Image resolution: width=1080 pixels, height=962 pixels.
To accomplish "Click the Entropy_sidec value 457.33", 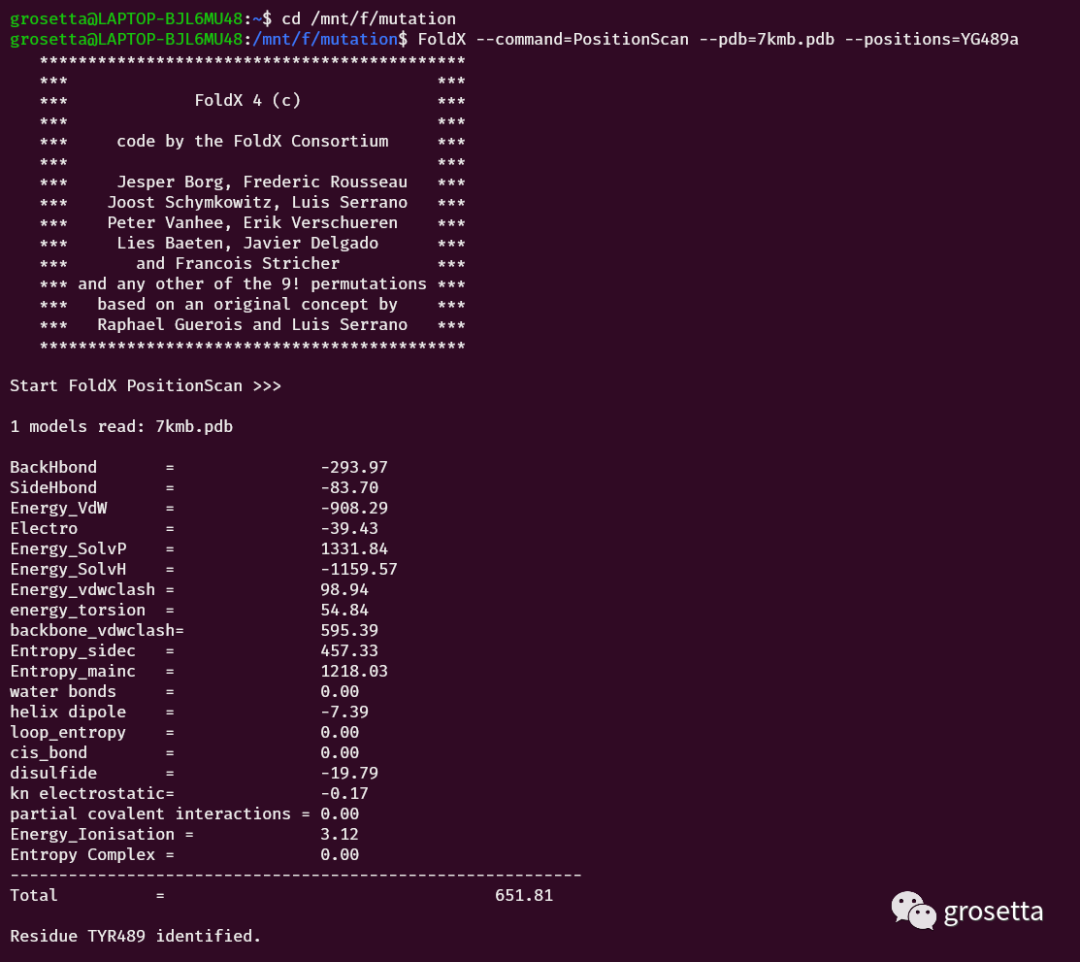I will click(349, 651).
